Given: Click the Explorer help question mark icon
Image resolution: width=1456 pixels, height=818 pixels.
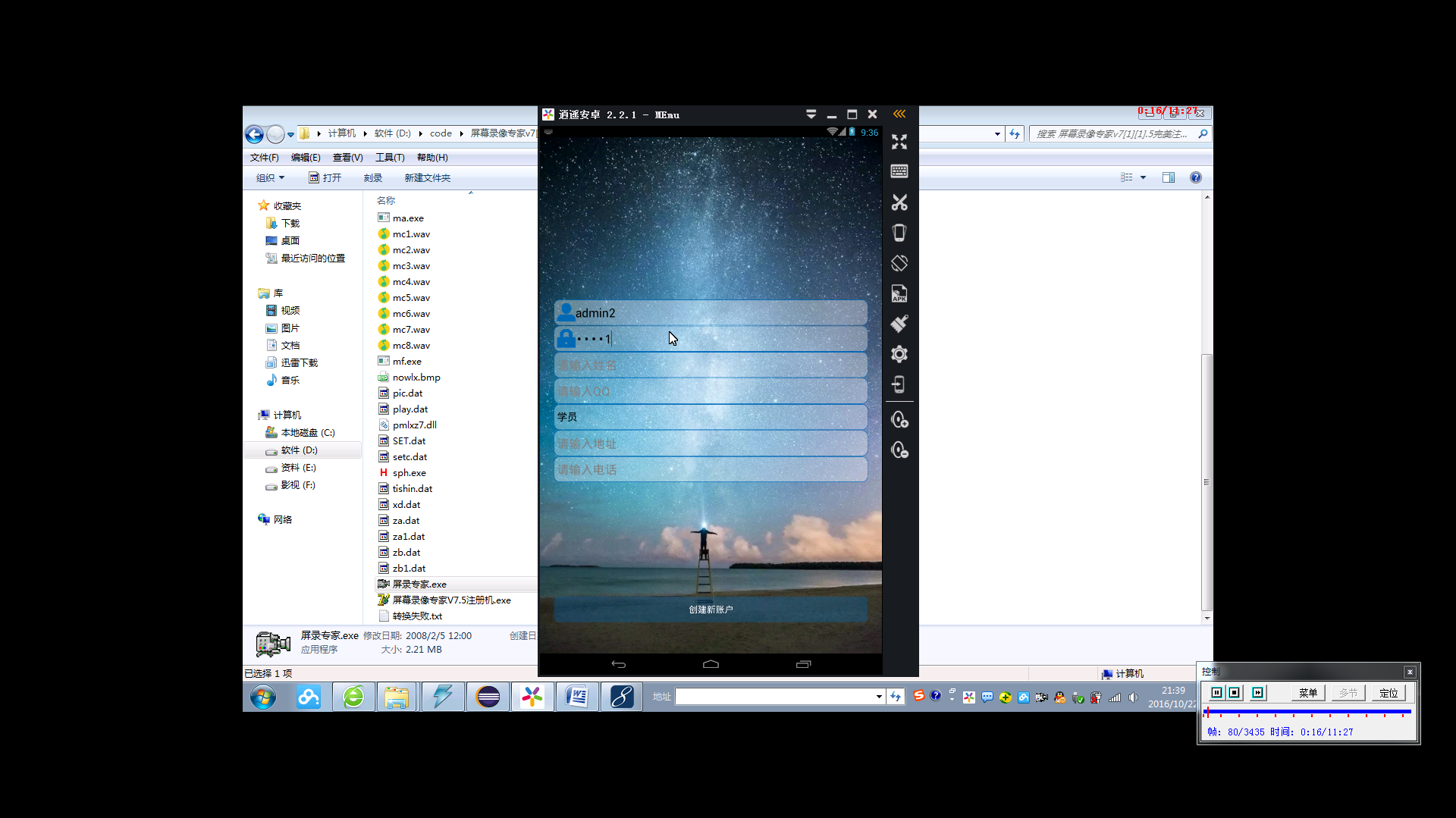Looking at the screenshot, I should point(1196,177).
